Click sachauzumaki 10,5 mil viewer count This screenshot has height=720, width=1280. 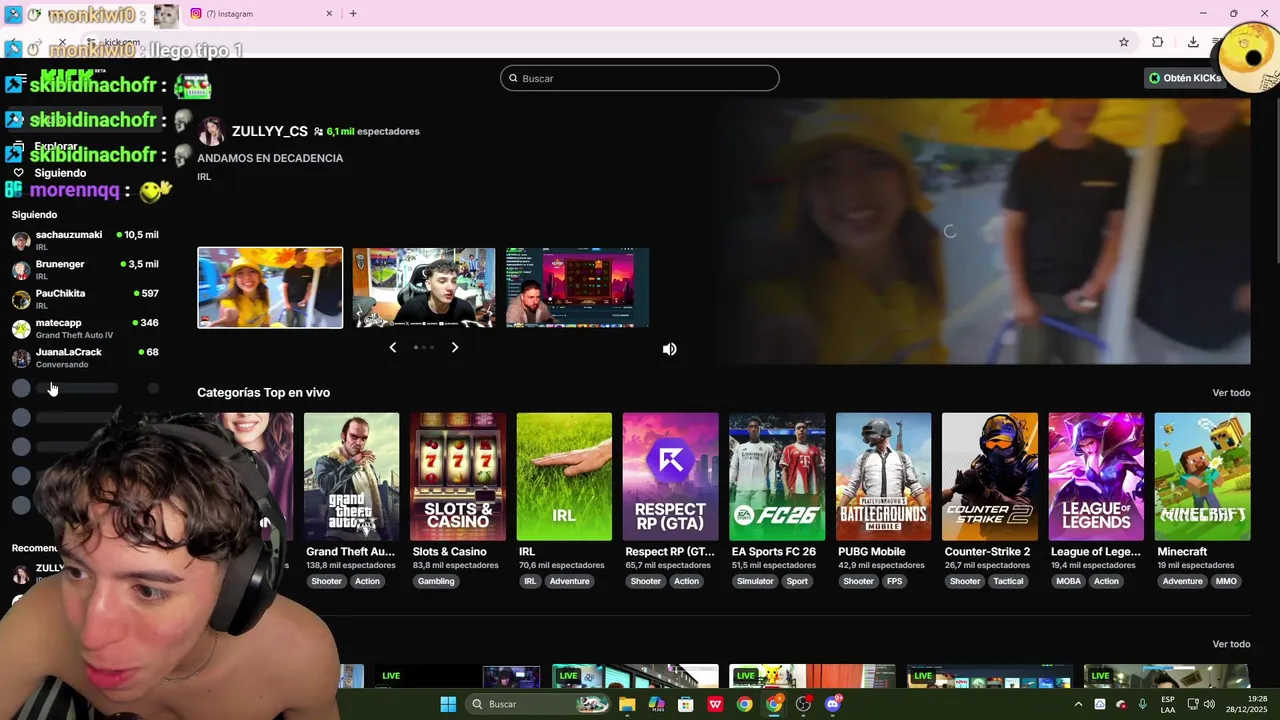click(138, 235)
